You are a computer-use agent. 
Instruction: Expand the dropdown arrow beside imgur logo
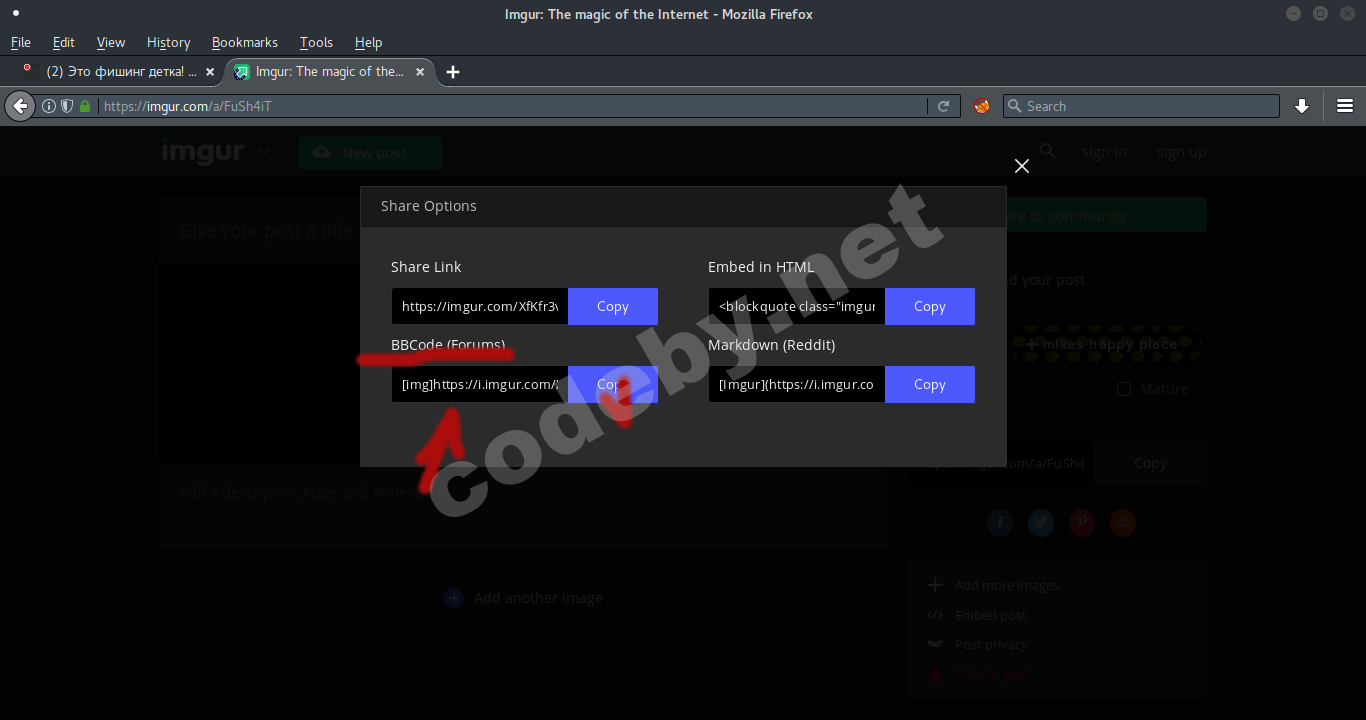[264, 152]
